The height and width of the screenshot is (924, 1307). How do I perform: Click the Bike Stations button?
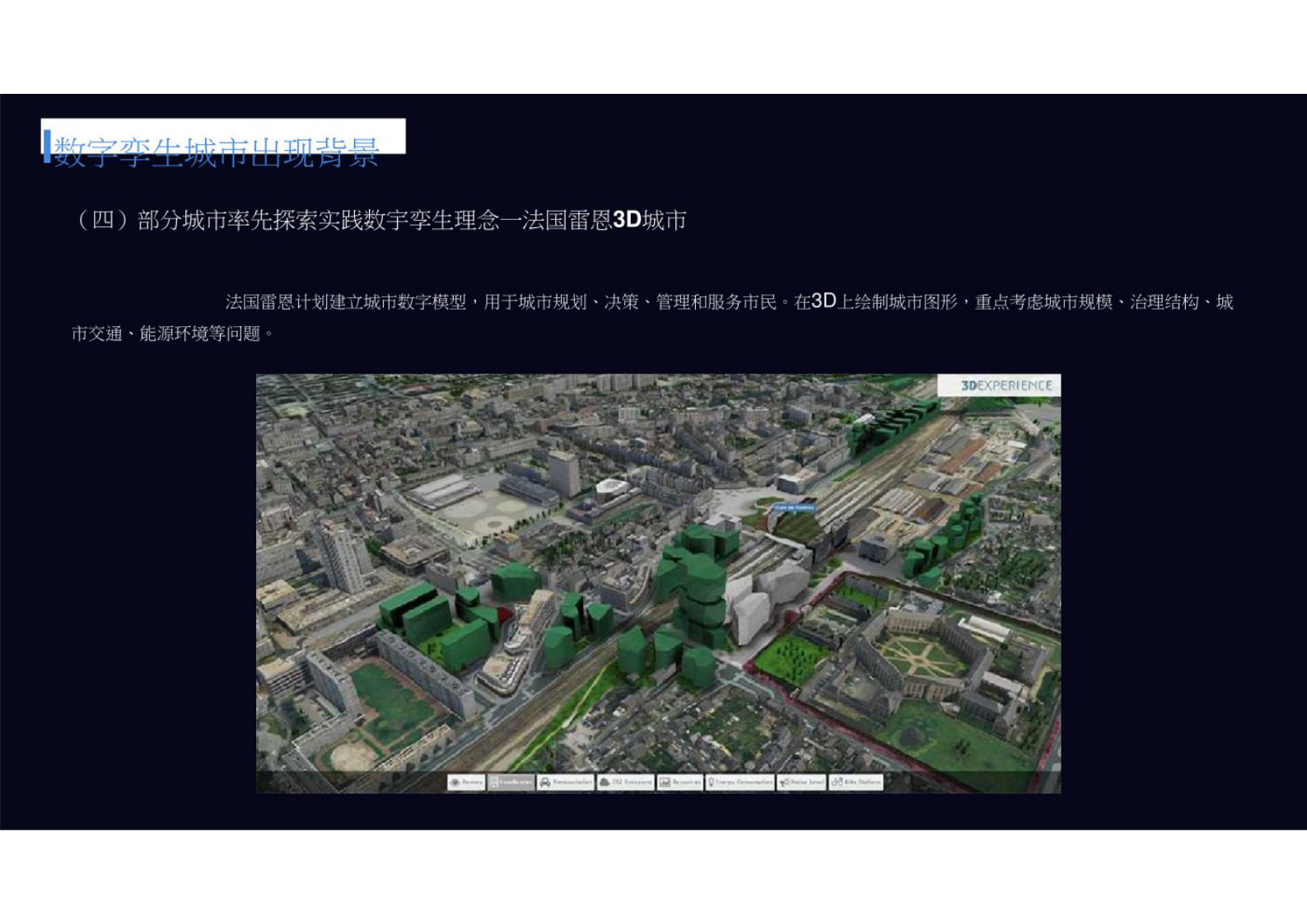pos(857,782)
